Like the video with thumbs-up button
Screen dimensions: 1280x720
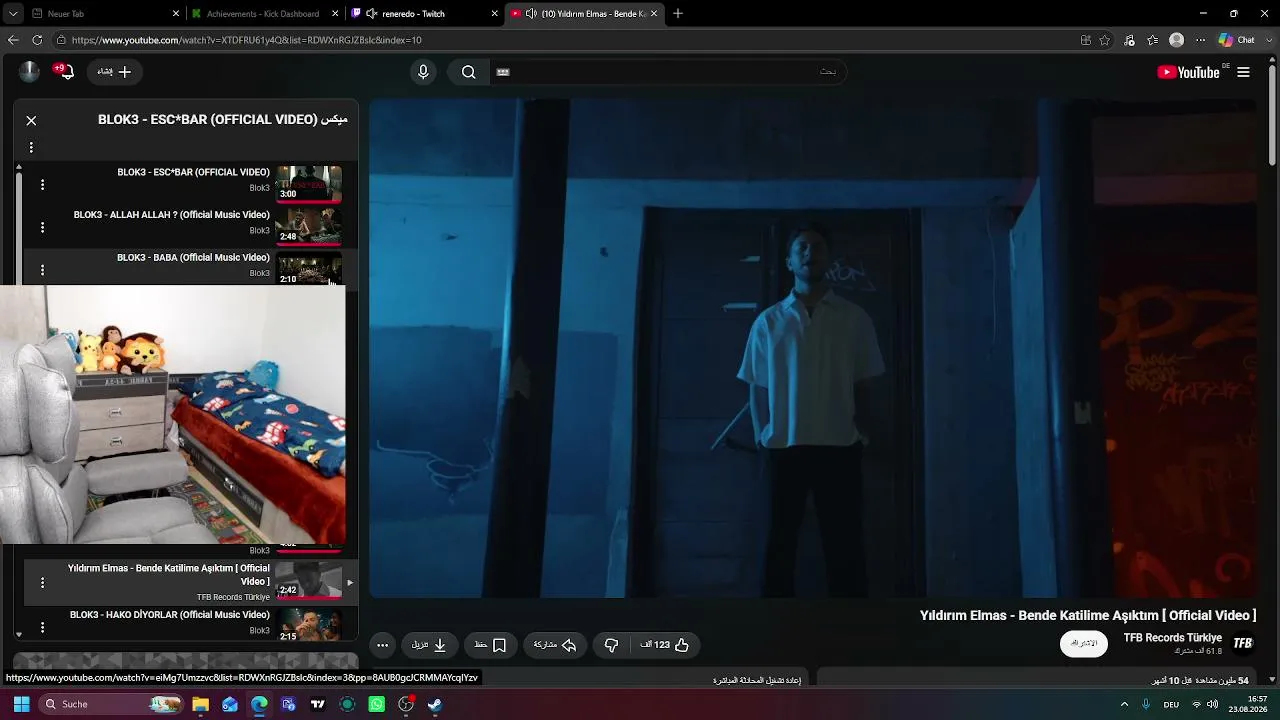pos(665,645)
